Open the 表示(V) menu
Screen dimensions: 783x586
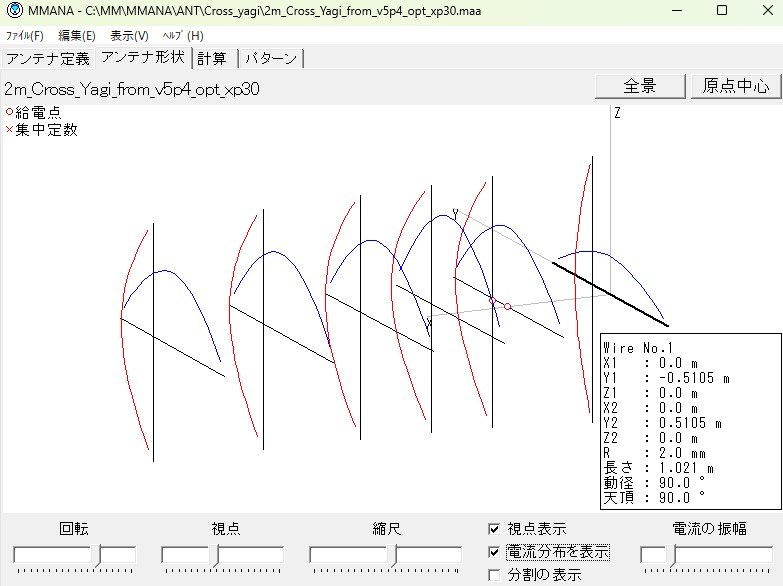pos(129,35)
